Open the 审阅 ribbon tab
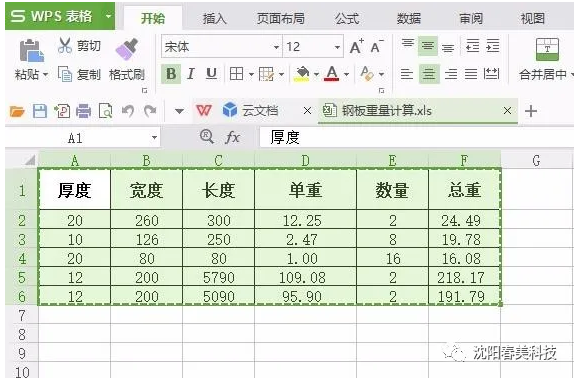This screenshot has height=380, width=582. click(471, 18)
